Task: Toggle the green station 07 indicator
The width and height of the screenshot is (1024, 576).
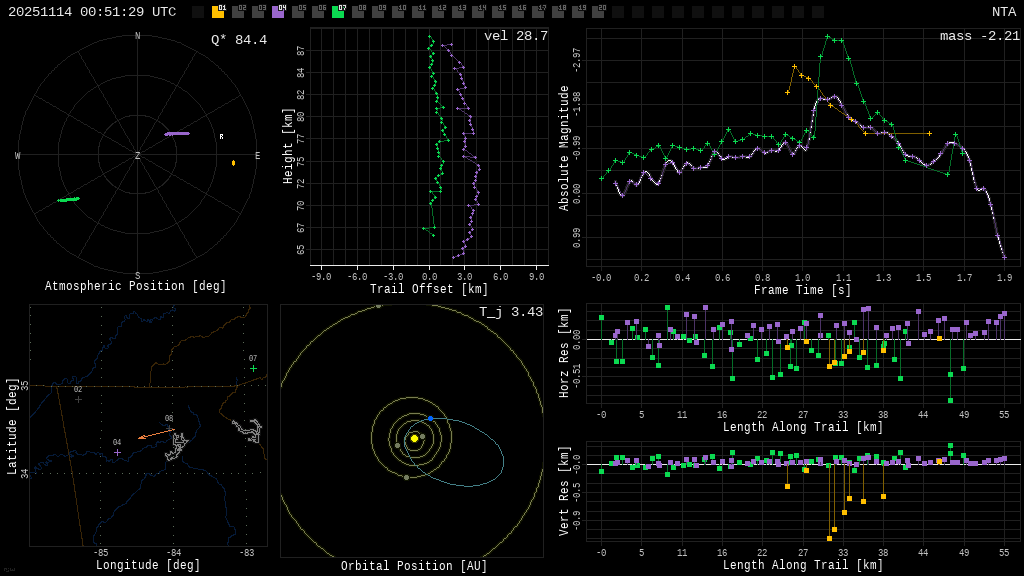Action: [338, 12]
